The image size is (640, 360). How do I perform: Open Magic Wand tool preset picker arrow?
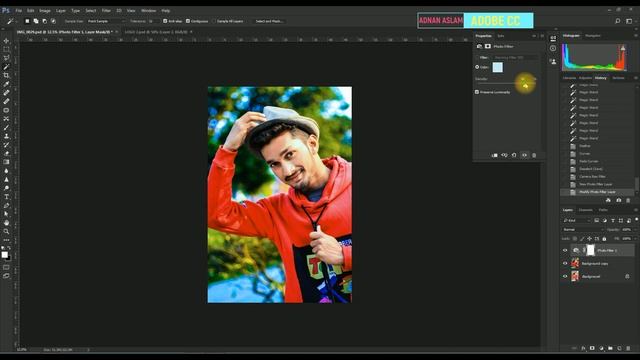pyautogui.click(x=16, y=21)
